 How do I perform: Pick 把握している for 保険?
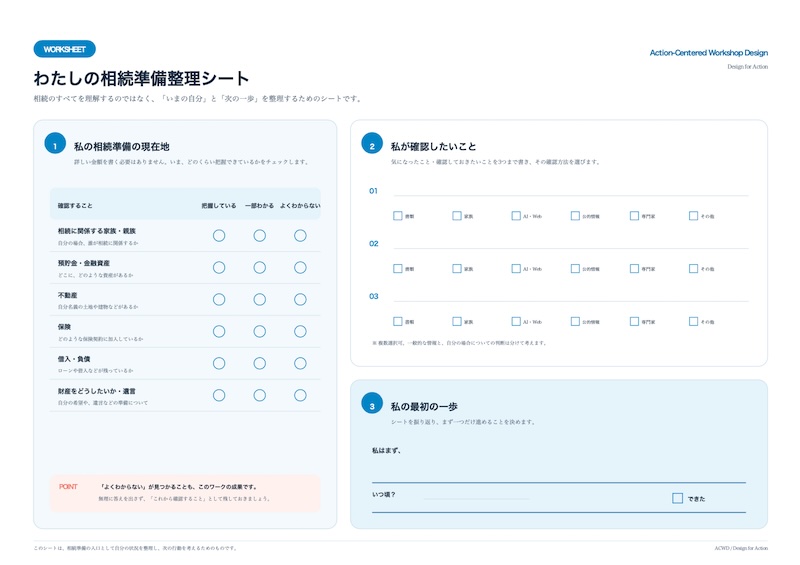click(x=219, y=331)
